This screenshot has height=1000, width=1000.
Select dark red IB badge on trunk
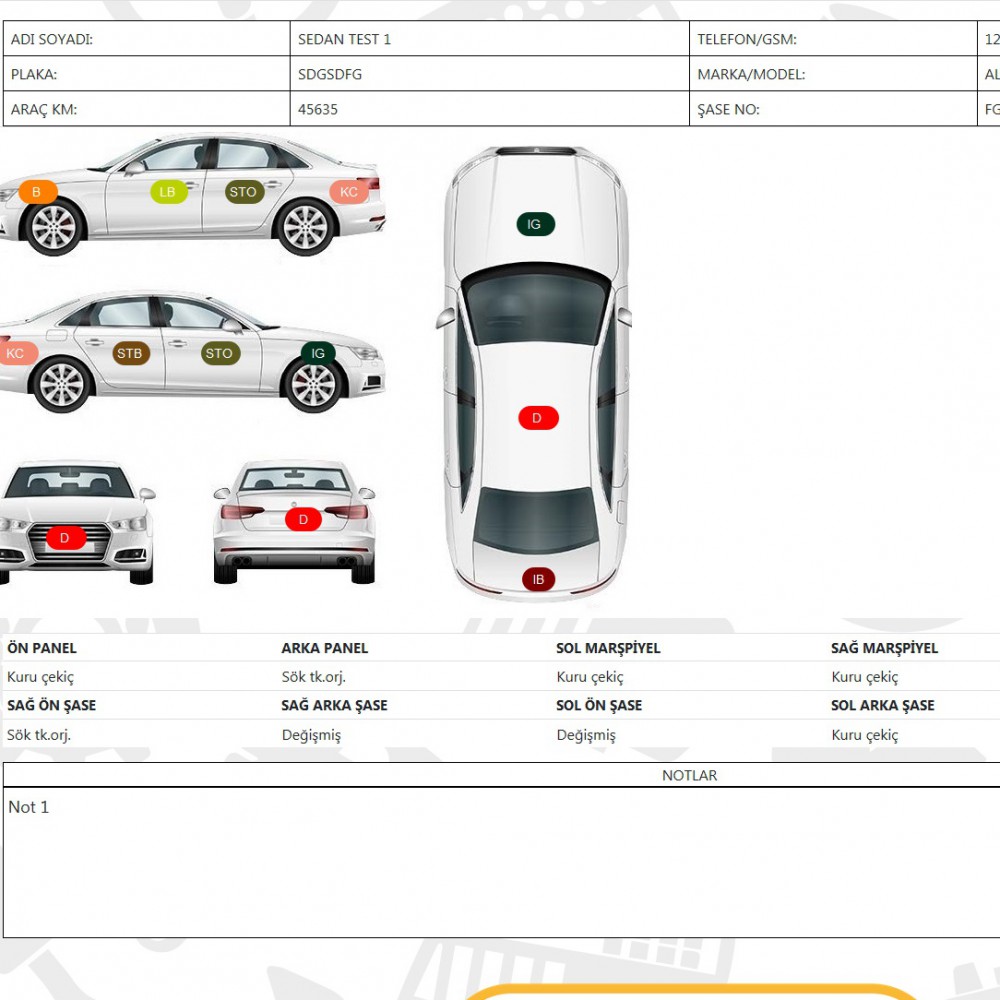point(538,579)
